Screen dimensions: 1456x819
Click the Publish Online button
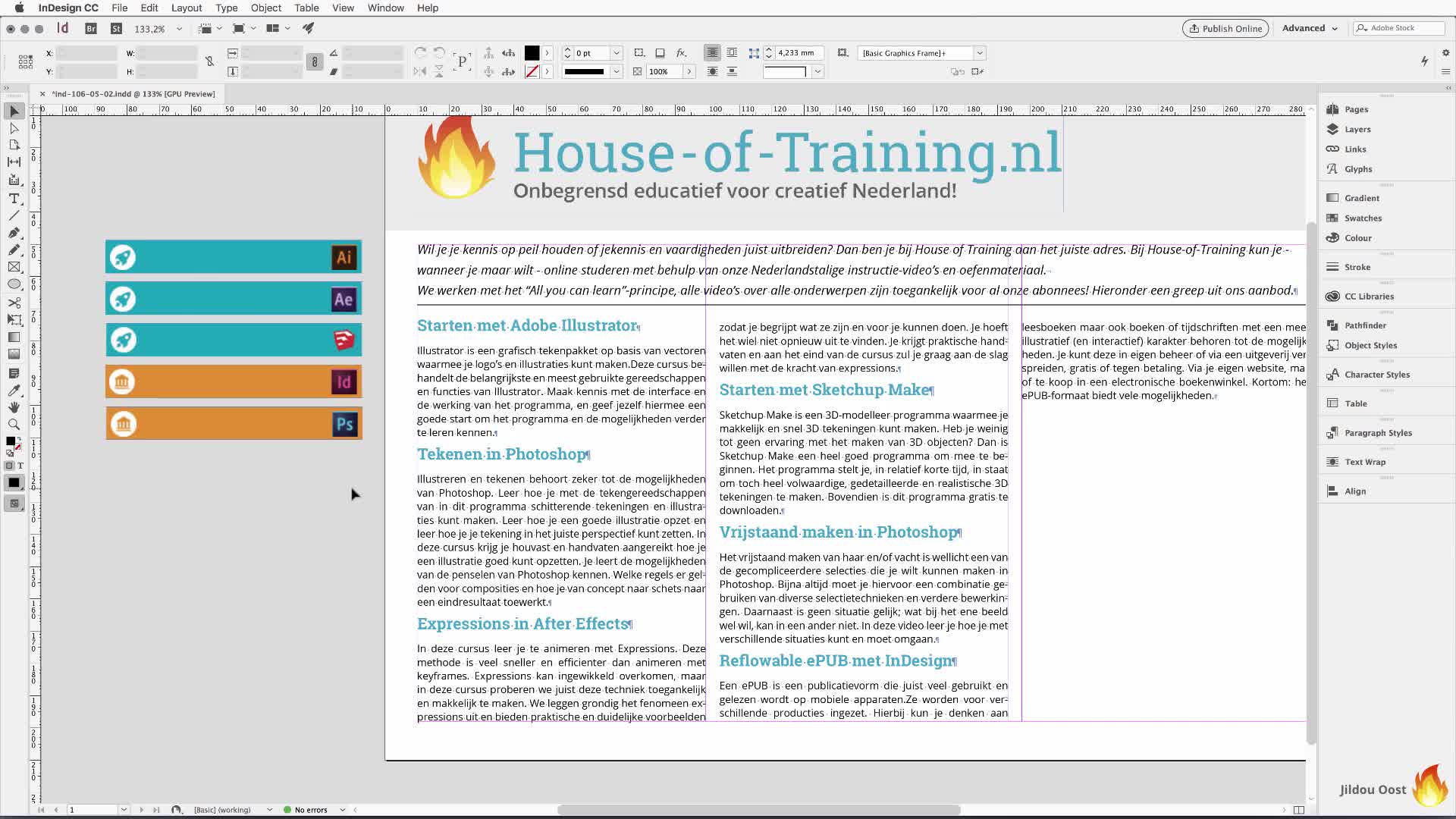[1225, 28]
